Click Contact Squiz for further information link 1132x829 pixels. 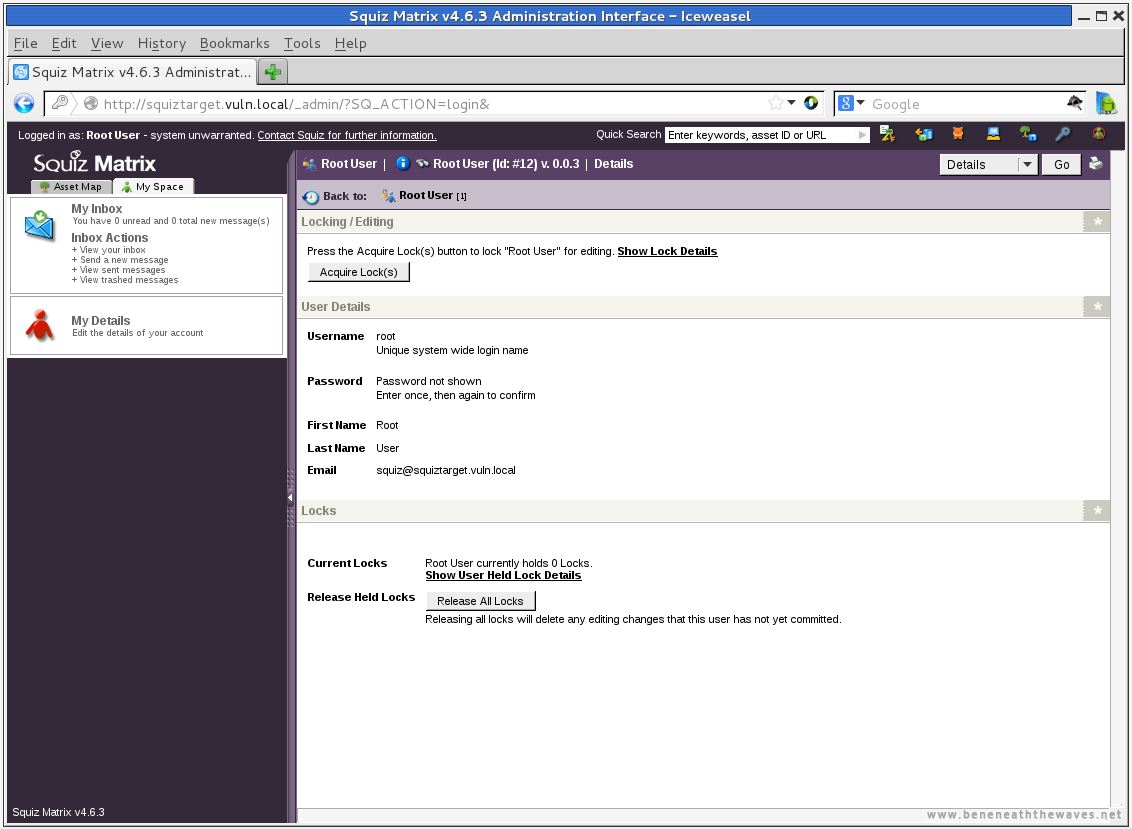tap(347, 135)
